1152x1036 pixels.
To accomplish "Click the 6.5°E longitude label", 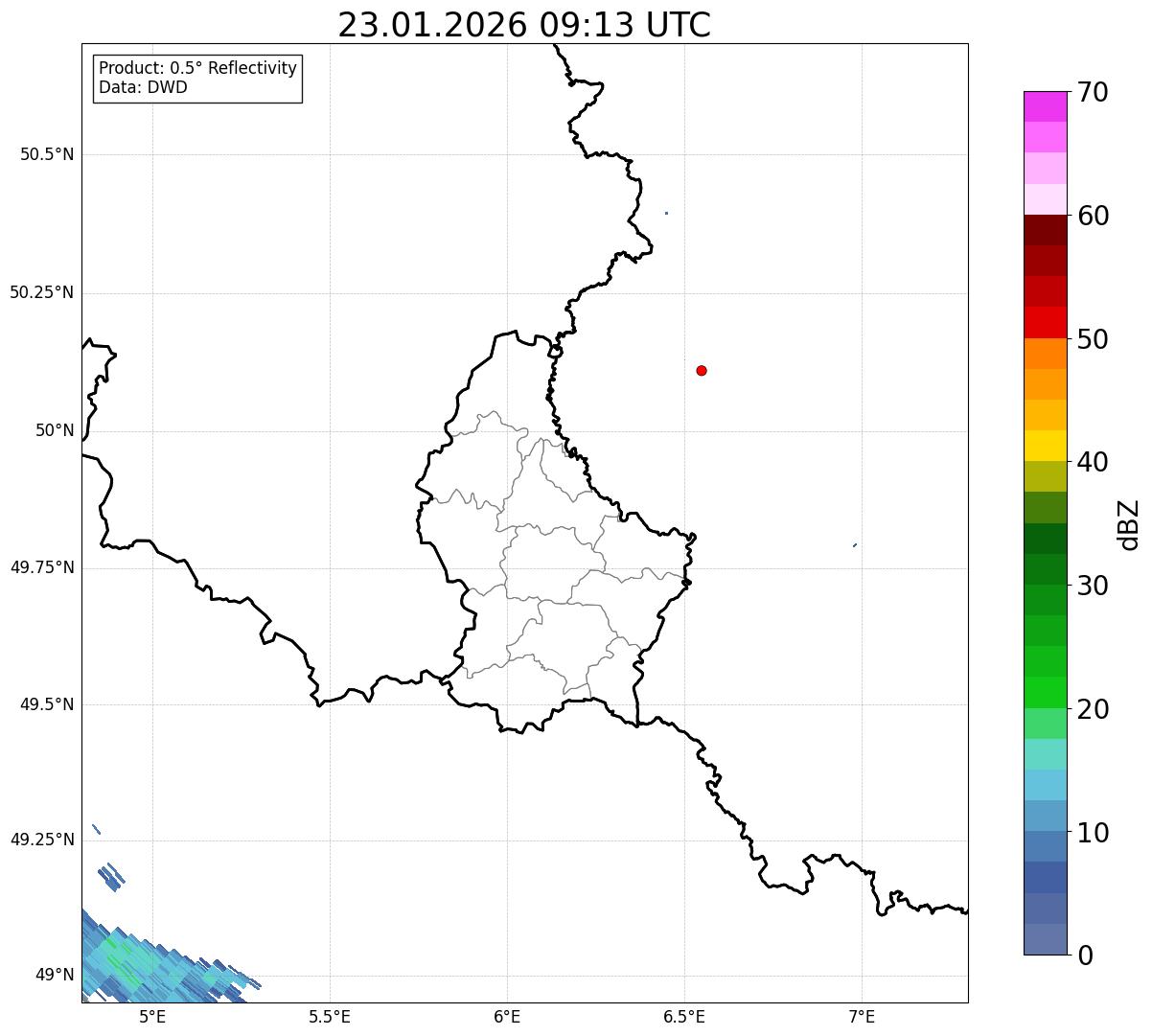I will coord(684,1017).
